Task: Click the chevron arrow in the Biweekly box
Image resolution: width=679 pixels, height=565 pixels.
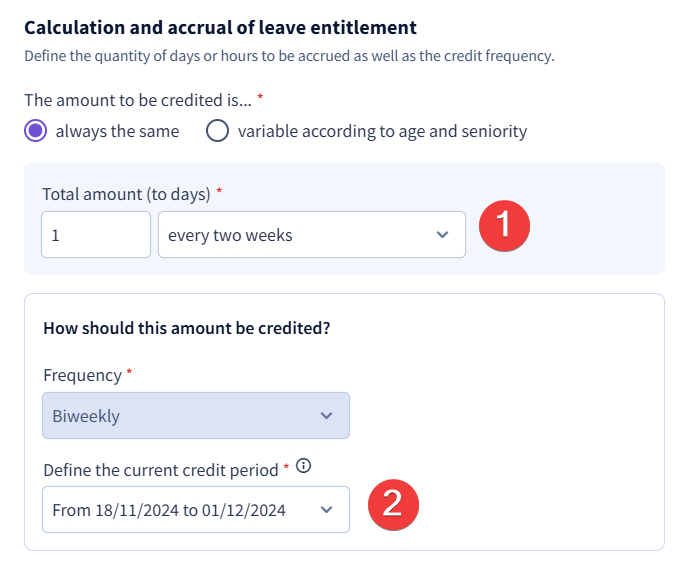Action: click(326, 416)
